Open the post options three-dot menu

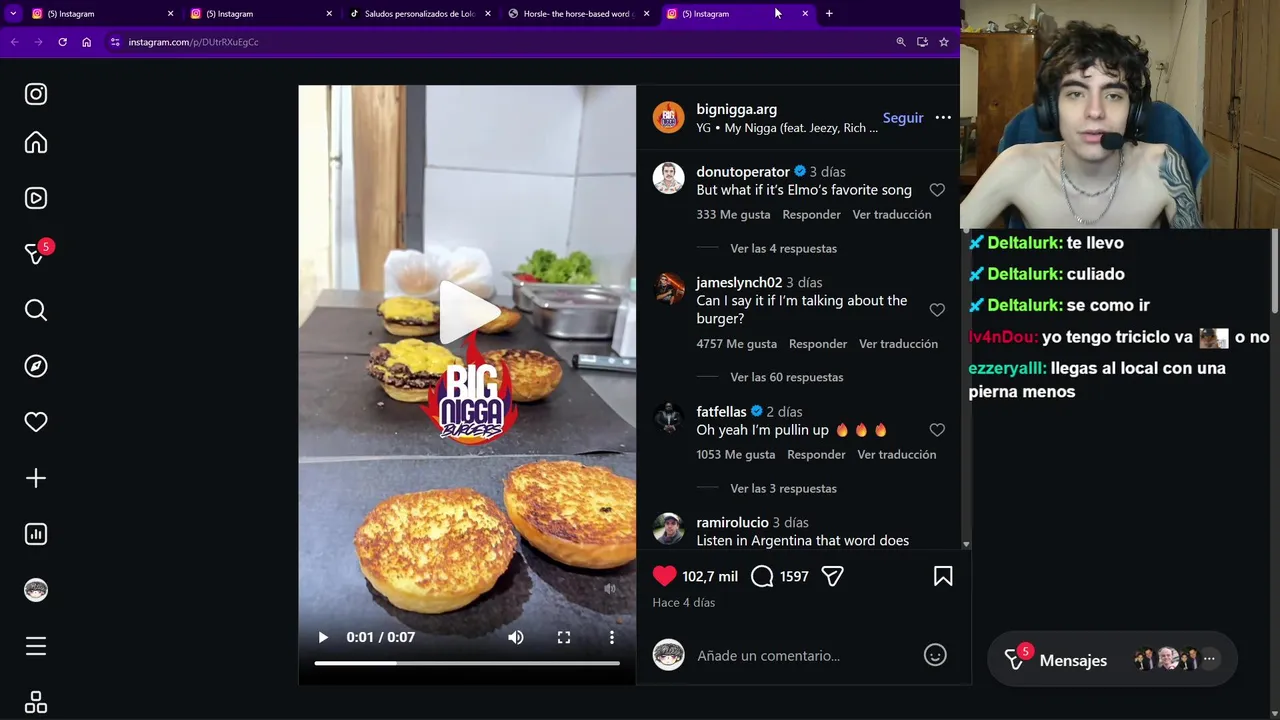[943, 118]
